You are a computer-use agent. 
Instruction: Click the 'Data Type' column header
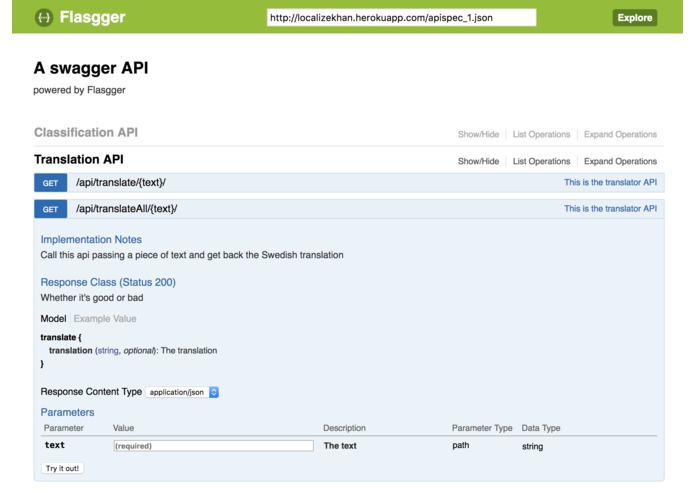coord(541,428)
